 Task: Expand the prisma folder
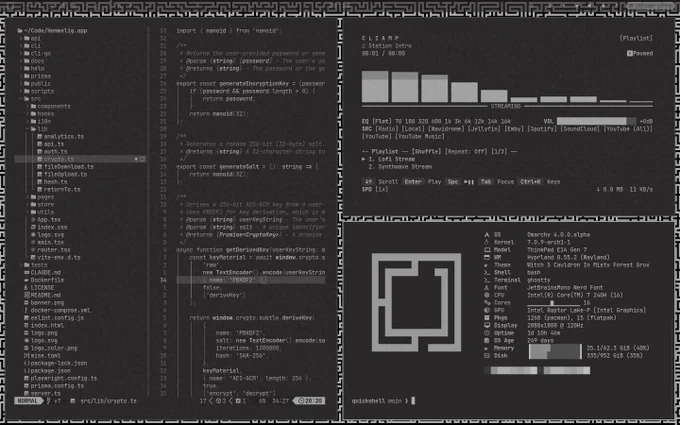[x=21, y=76]
